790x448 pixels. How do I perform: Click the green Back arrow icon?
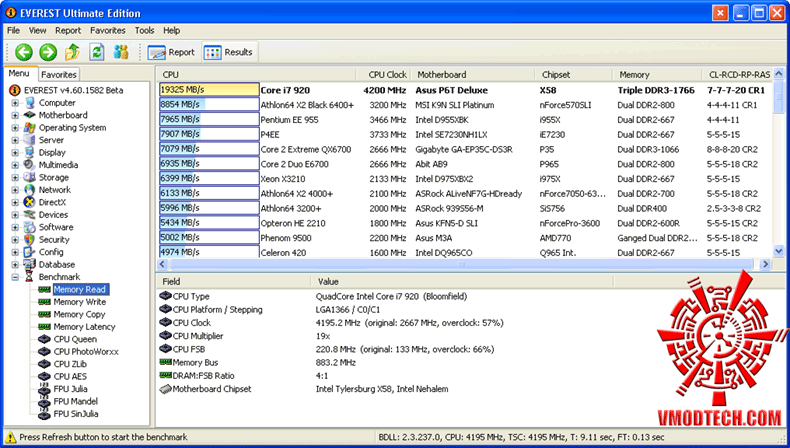tap(23, 52)
